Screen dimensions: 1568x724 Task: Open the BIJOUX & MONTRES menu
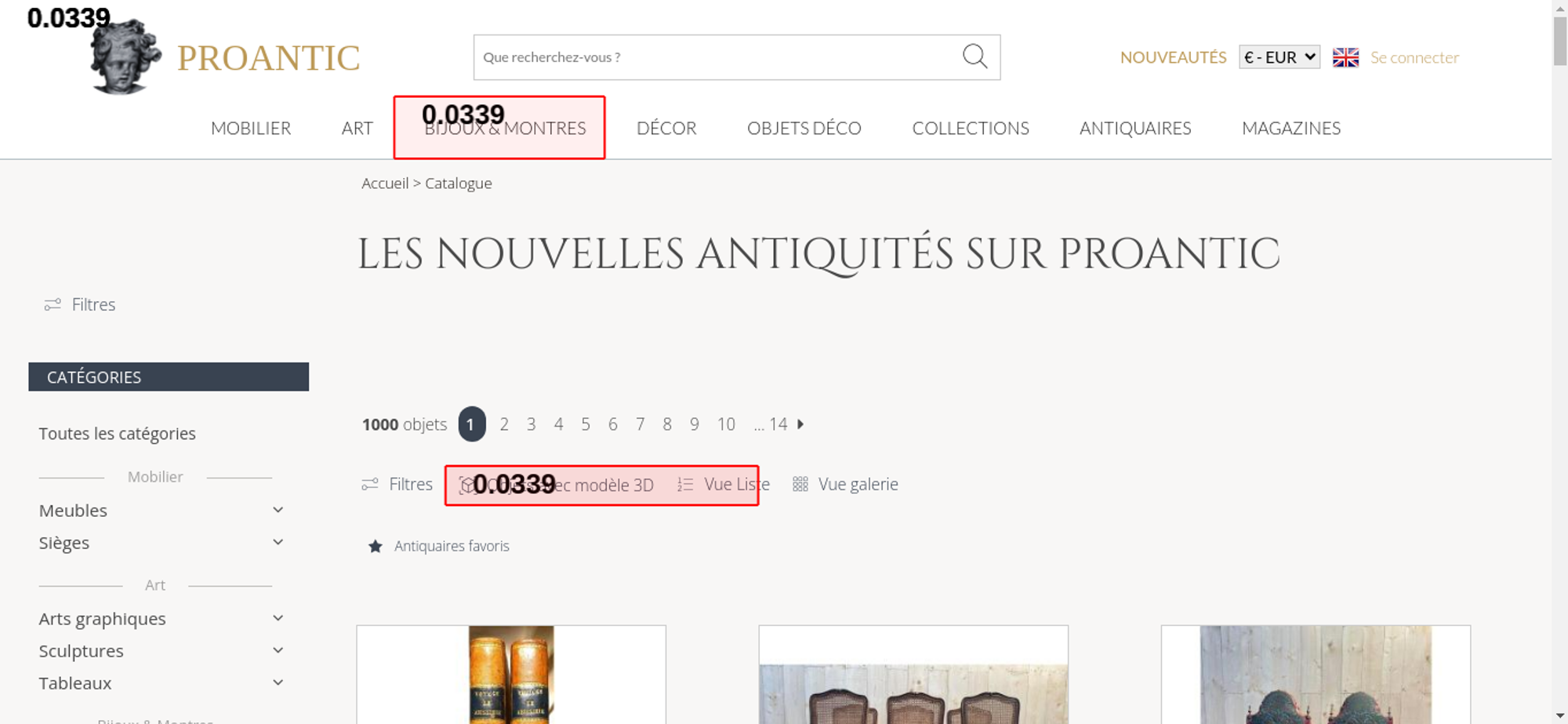505,128
